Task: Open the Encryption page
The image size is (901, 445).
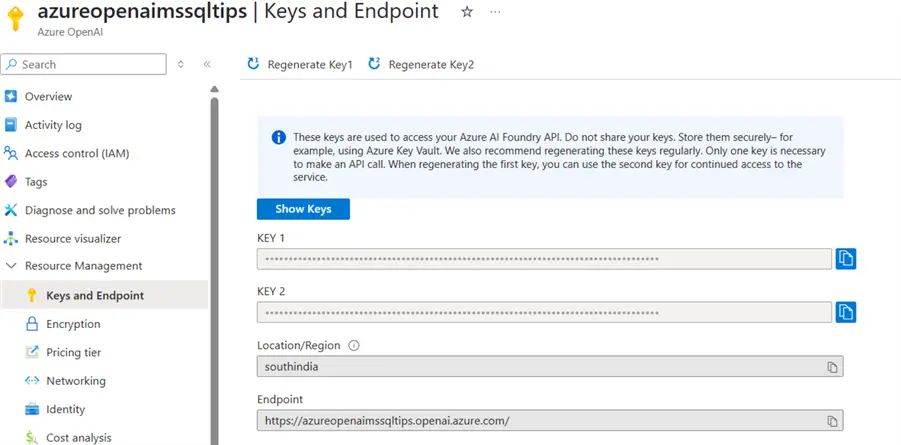Action: (74, 324)
